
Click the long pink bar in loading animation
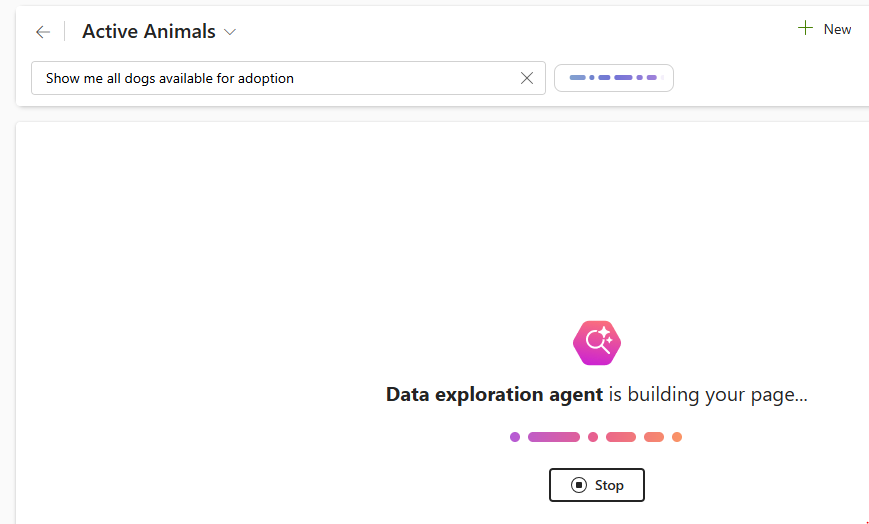pyautogui.click(x=554, y=437)
